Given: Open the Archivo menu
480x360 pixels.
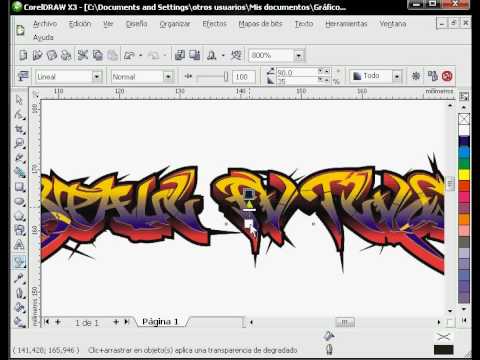Looking at the screenshot, I should point(45,24).
